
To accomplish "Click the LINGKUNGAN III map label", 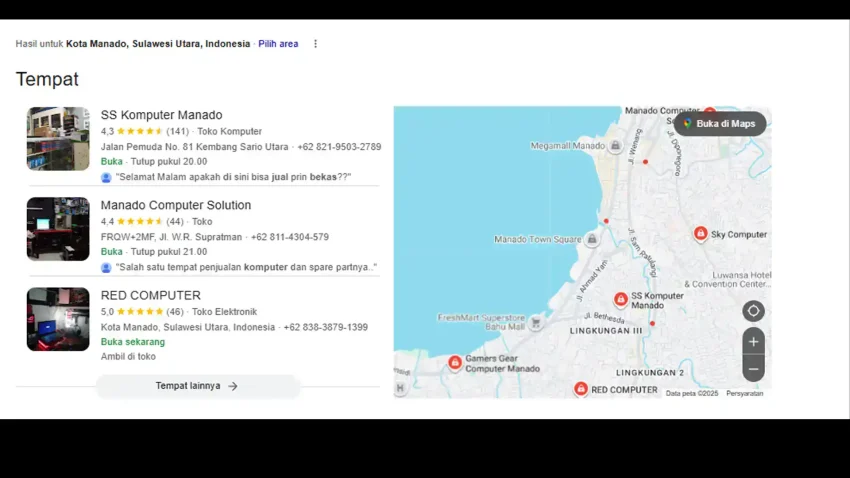I will pos(606,331).
